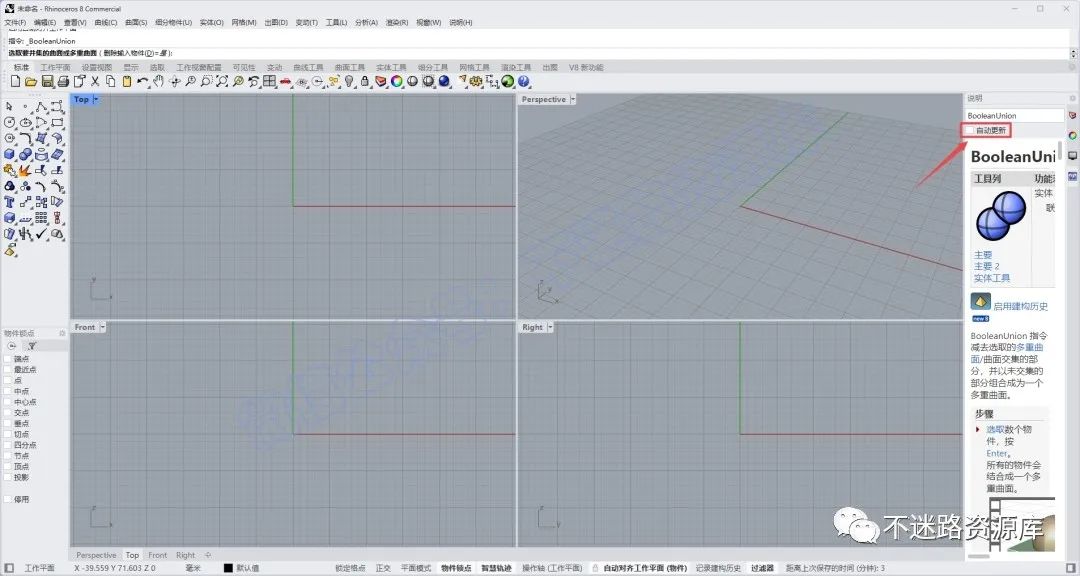Click the four-viewport layout icon
The image size is (1080, 576).
pos(269,81)
